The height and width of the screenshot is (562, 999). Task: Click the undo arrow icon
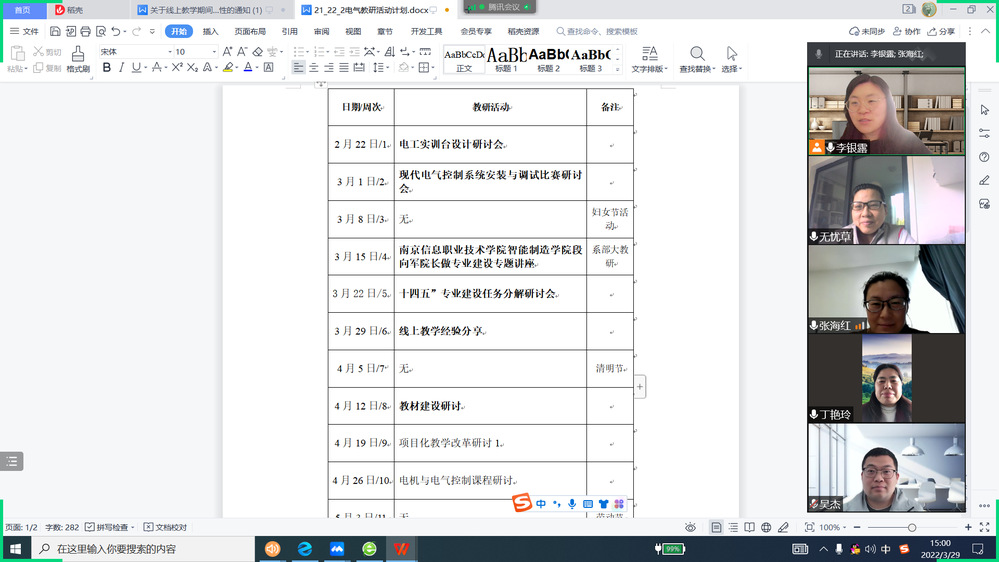117,31
